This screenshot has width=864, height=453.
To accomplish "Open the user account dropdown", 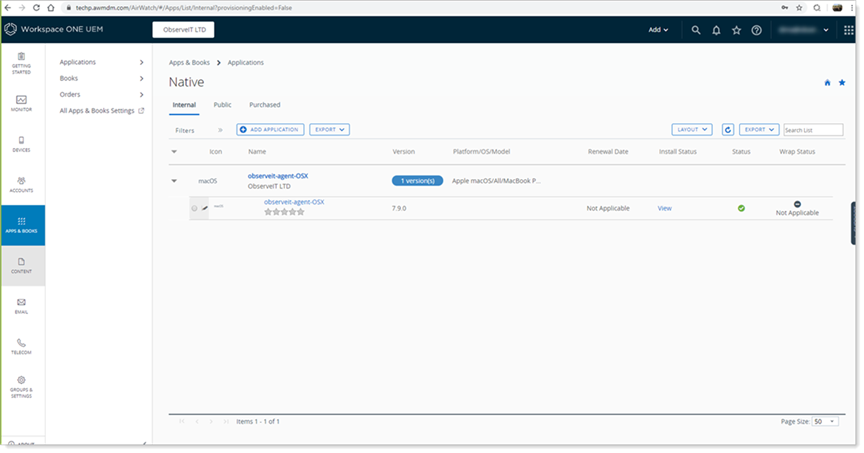I will pos(804,30).
